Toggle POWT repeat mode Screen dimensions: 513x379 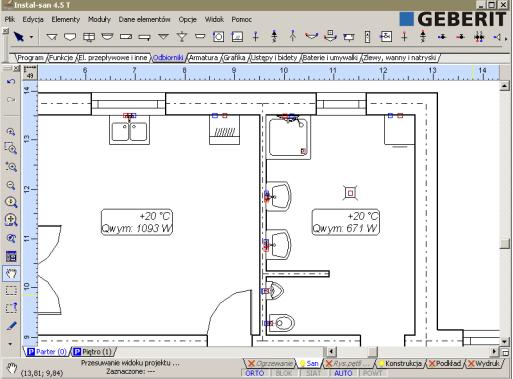[372, 373]
